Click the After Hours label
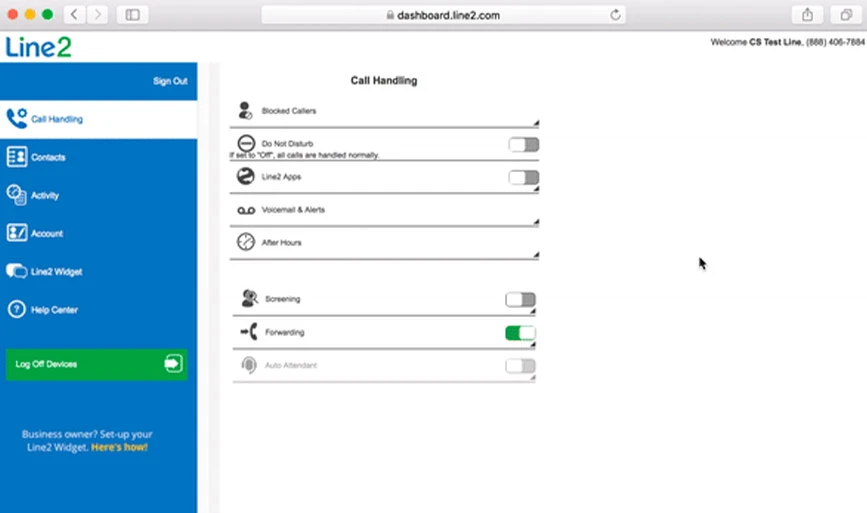 [281, 242]
